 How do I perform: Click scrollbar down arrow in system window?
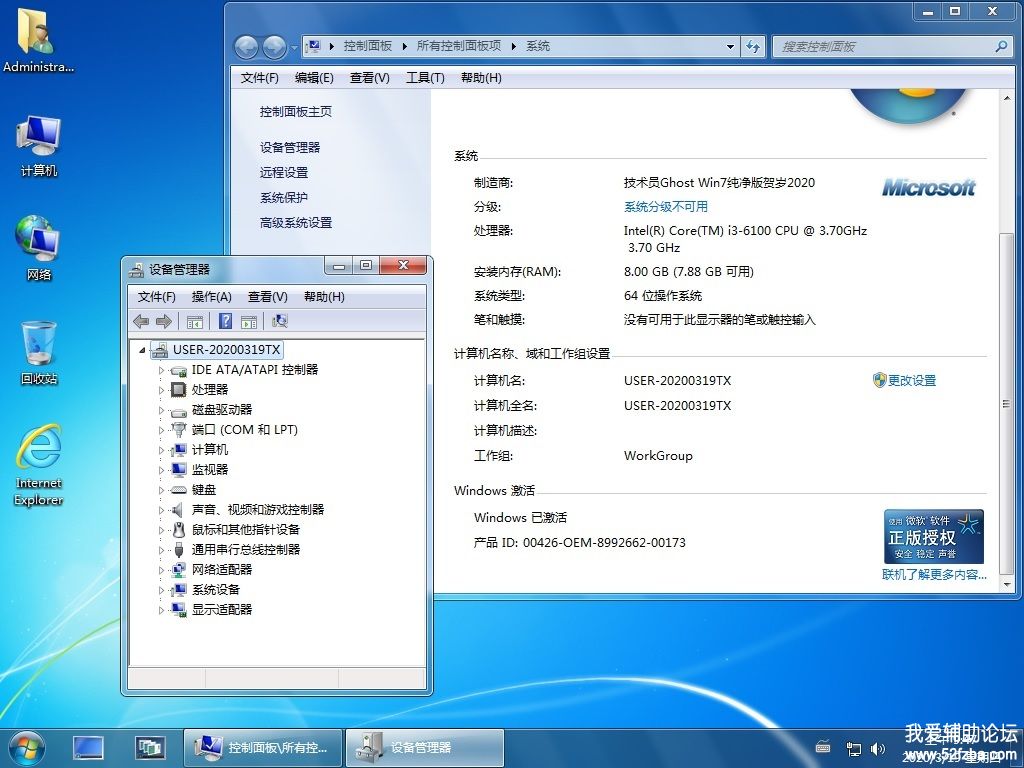(1006, 584)
